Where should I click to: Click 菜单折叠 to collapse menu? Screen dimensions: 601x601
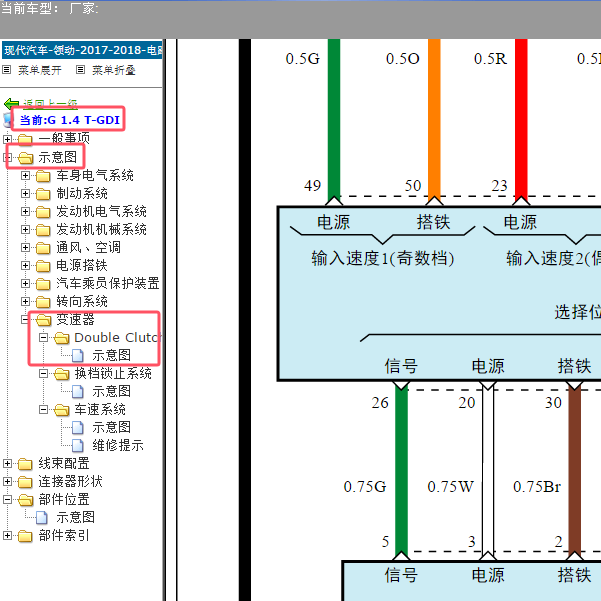click(113, 70)
